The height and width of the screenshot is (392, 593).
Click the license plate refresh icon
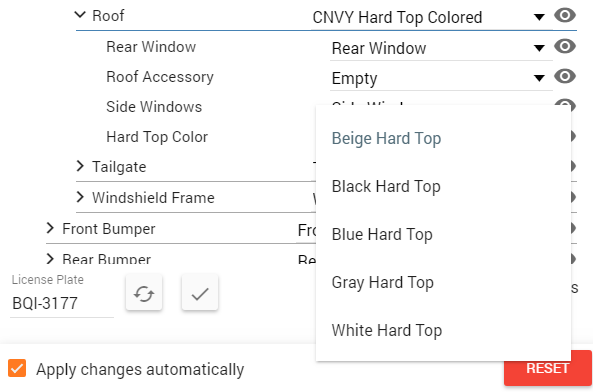pos(144,293)
